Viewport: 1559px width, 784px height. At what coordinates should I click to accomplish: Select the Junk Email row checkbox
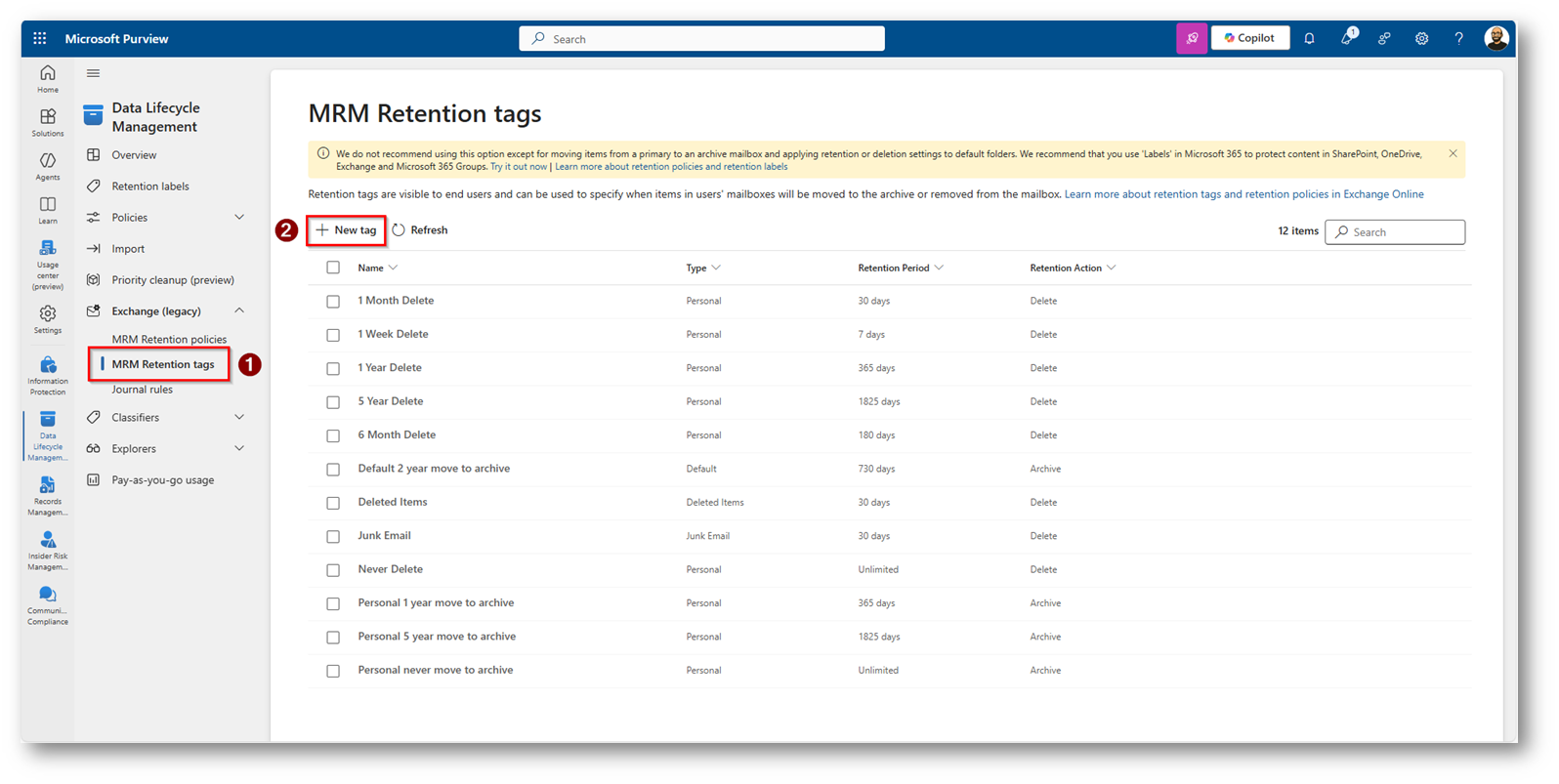[333, 537]
